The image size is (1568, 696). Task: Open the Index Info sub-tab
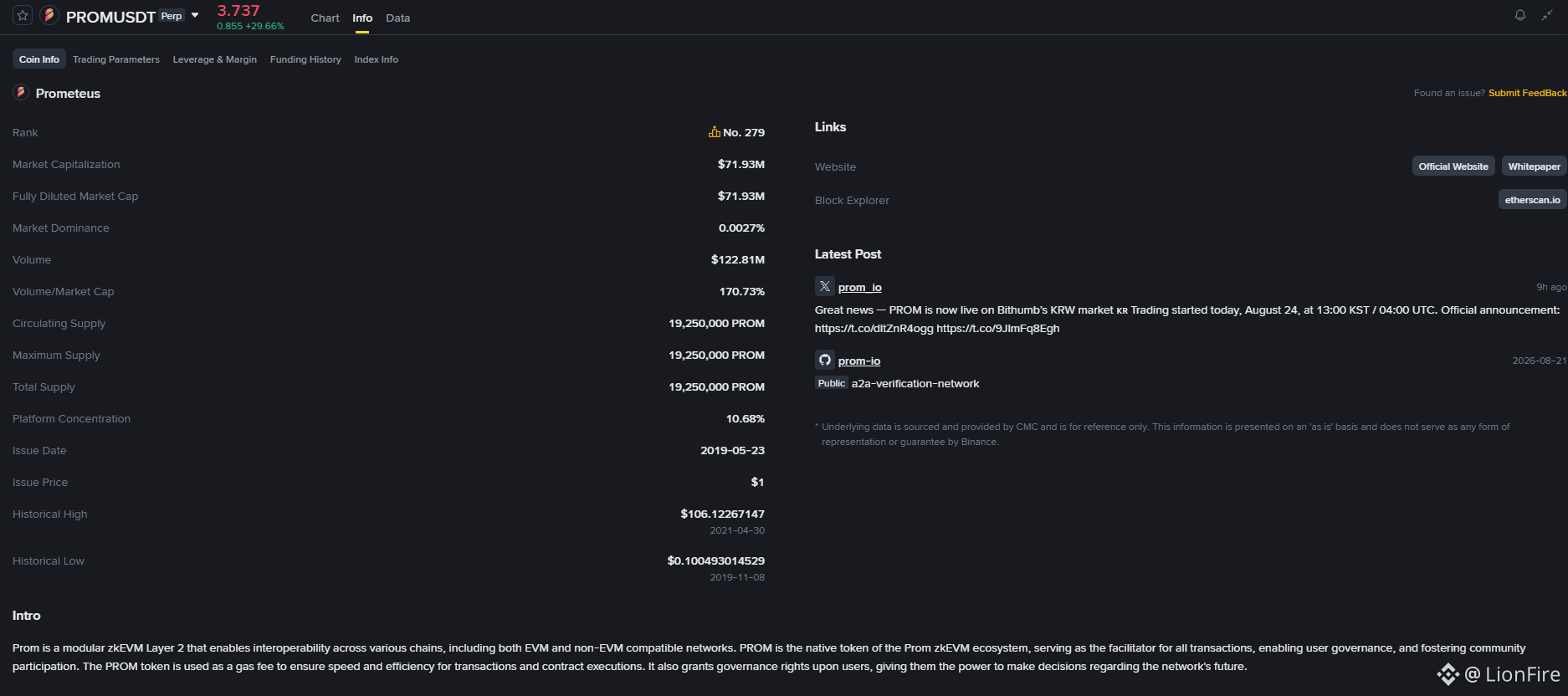point(377,59)
